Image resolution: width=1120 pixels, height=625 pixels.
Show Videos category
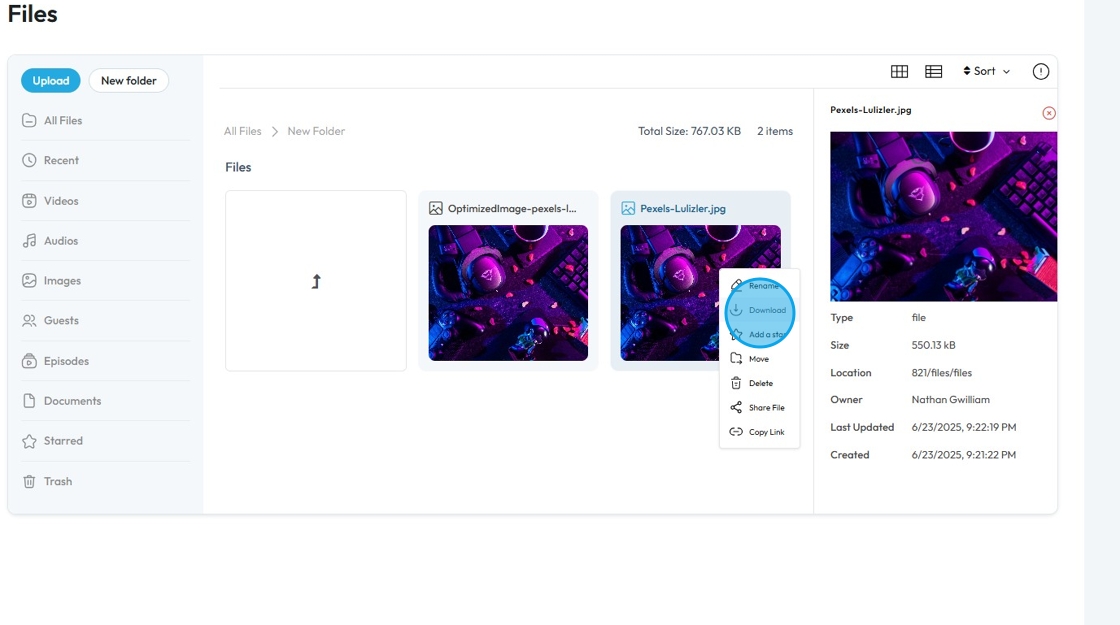pyautogui.click(x=61, y=201)
